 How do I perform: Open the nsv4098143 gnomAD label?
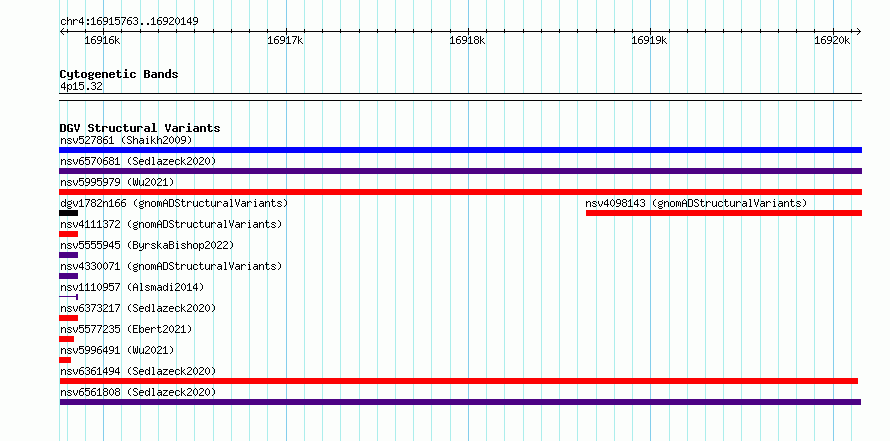pos(696,203)
